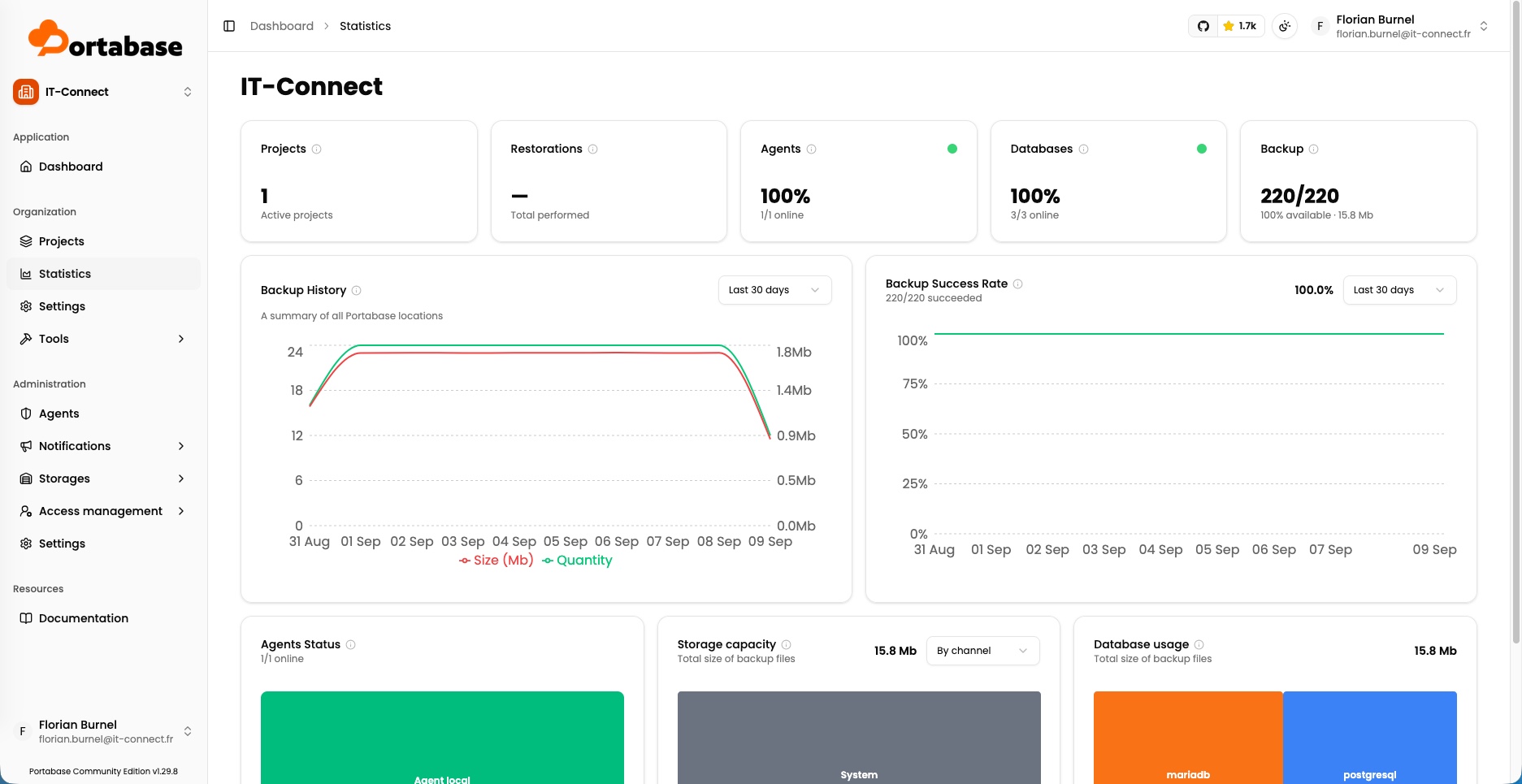Click the Dashboard breadcrumb link
The height and width of the screenshot is (784, 1522).
point(281,26)
